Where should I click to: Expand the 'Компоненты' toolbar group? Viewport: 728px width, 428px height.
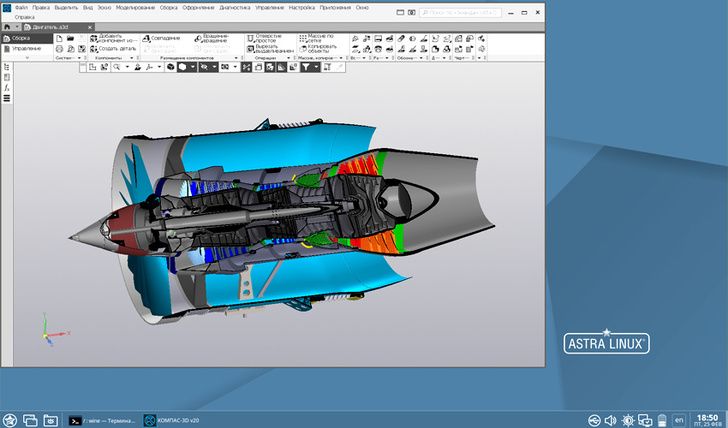pos(130,58)
